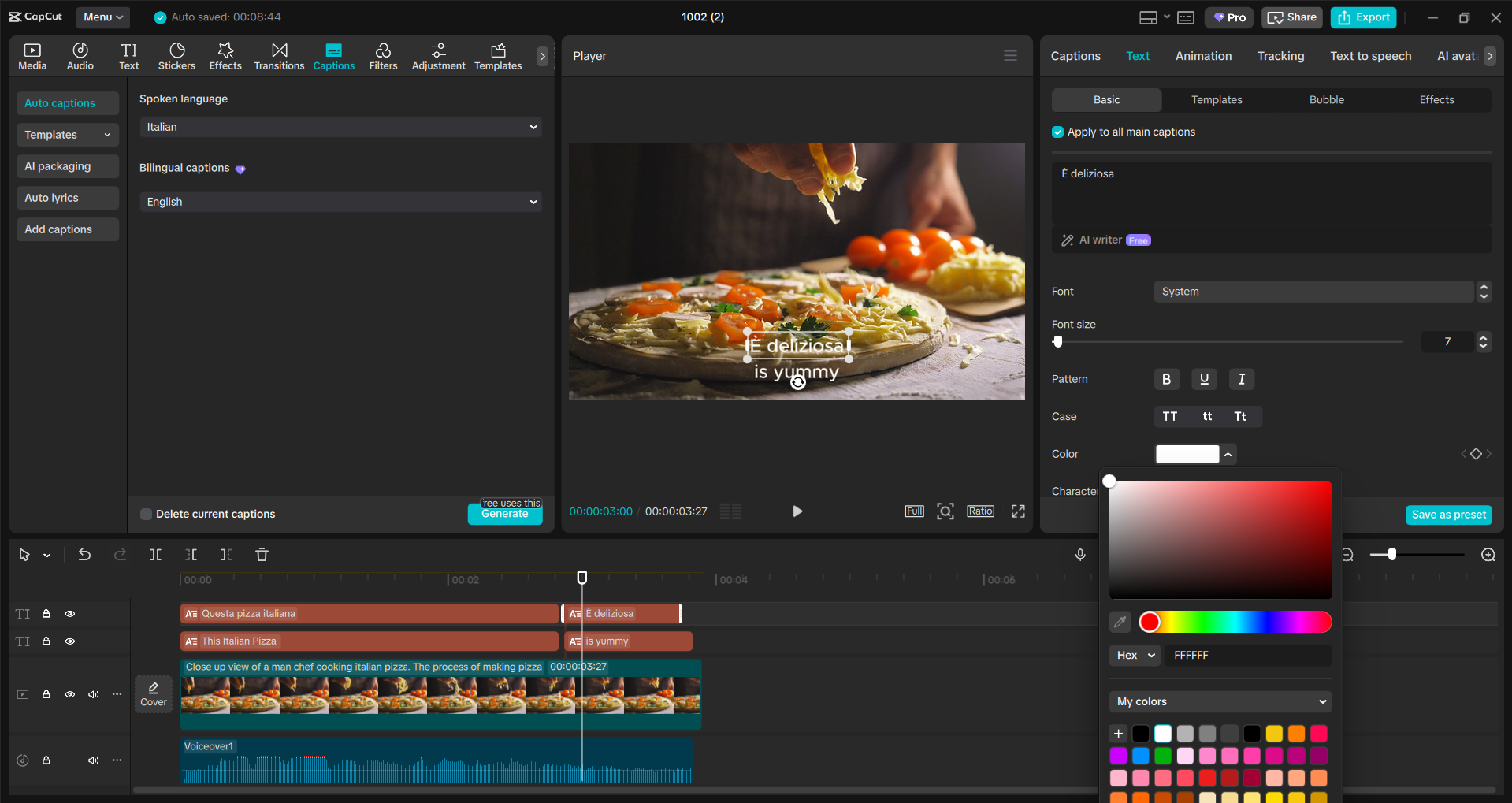Save the caption style as preset
1512x803 pixels.
(x=1448, y=515)
